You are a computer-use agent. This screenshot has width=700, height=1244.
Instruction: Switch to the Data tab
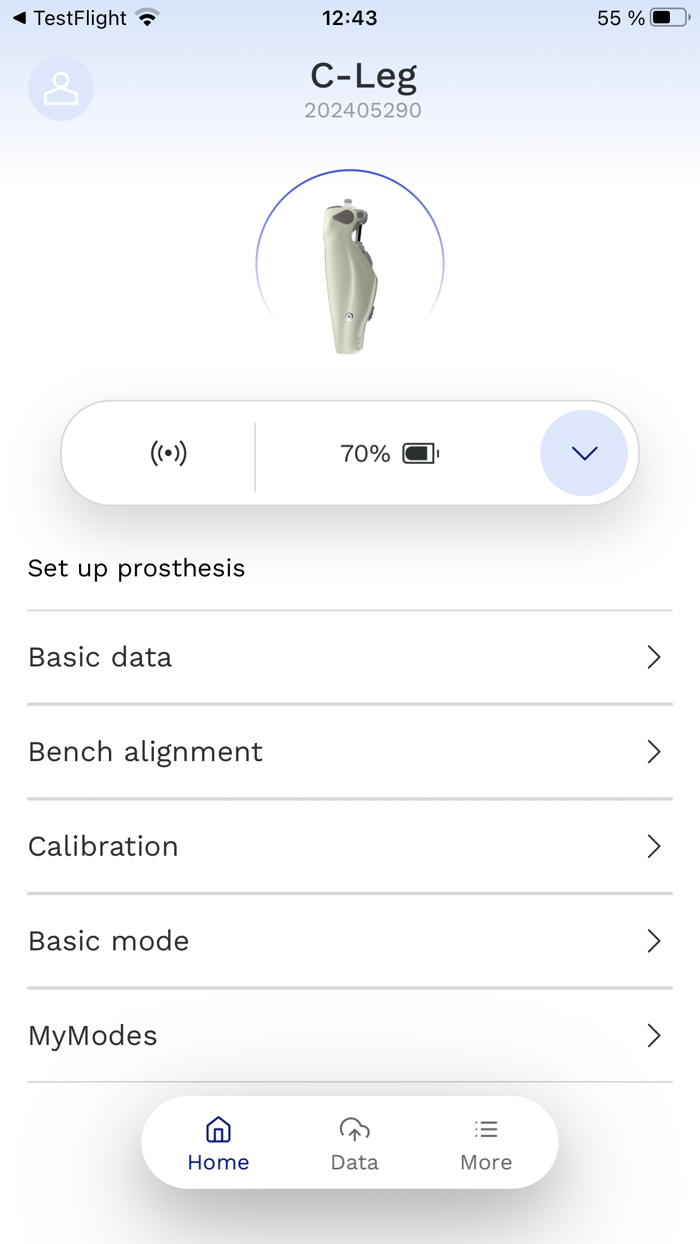(x=353, y=1143)
